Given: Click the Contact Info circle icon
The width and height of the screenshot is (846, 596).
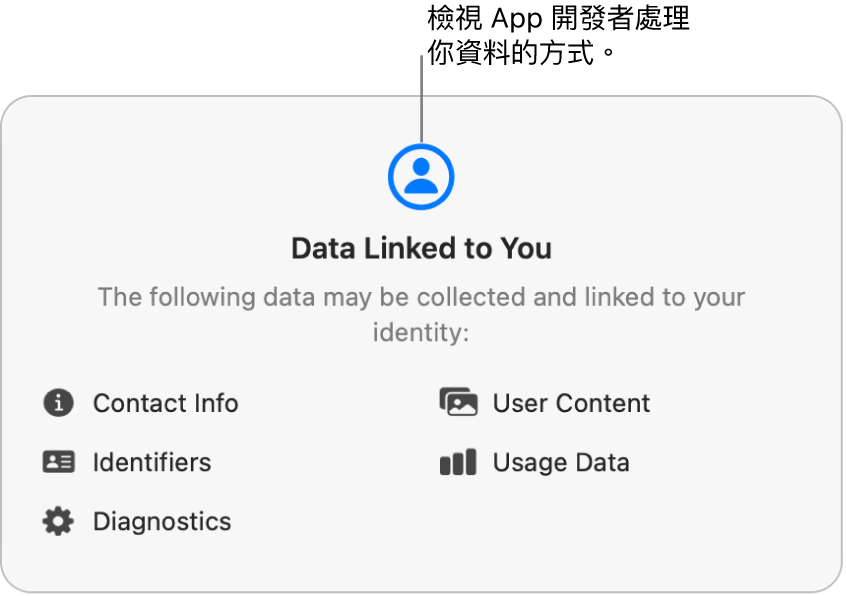Looking at the screenshot, I should click(x=58, y=403).
